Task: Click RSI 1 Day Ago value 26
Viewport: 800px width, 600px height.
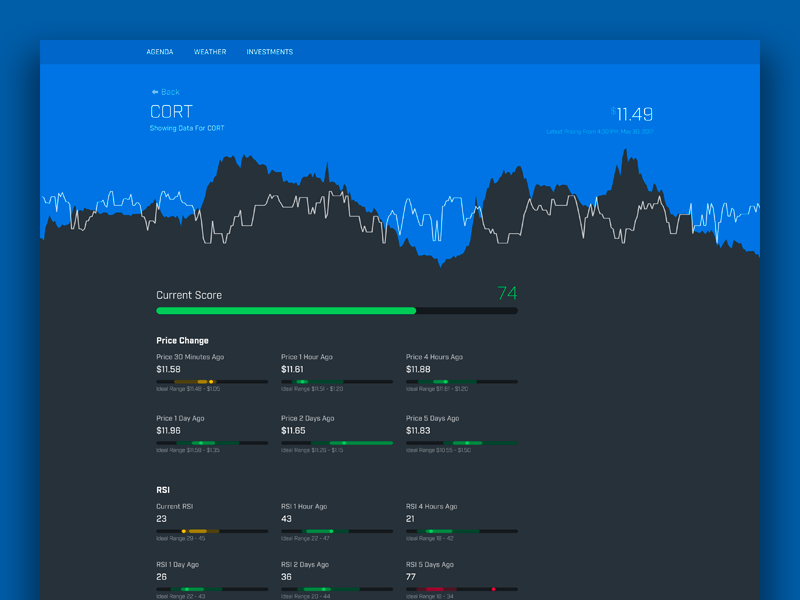Action: (x=161, y=577)
